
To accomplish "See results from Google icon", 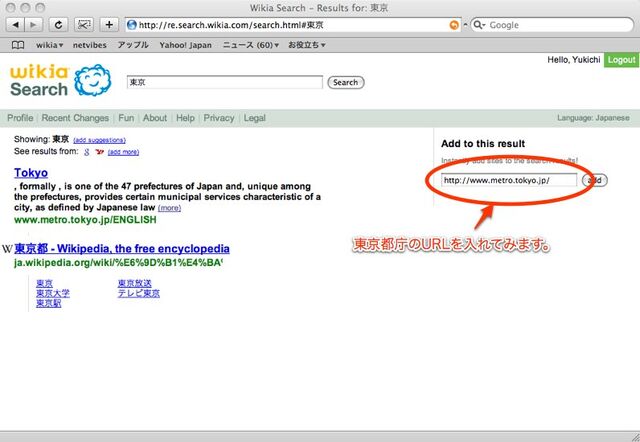I will pyautogui.click(x=87, y=152).
